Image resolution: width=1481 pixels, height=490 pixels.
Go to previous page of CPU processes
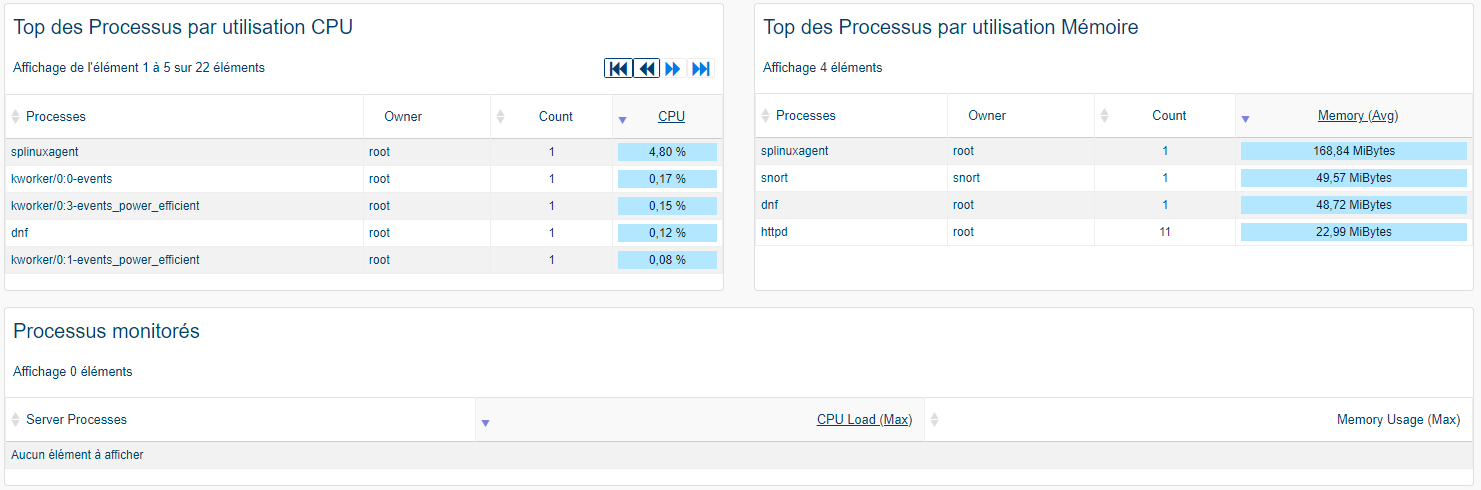pyautogui.click(x=647, y=68)
